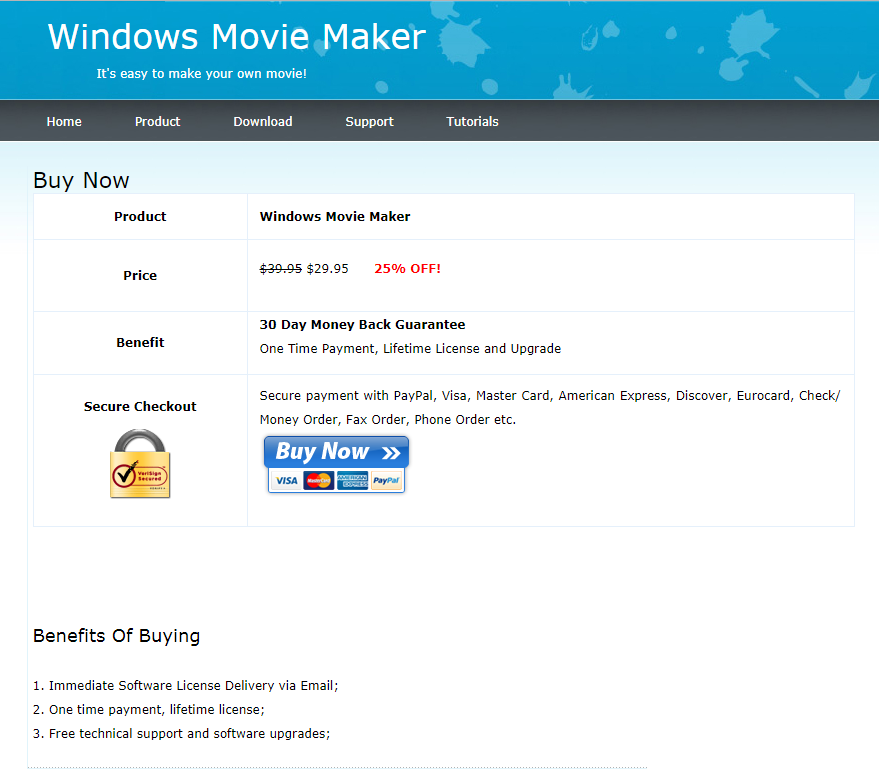Click the VeriSign Secured padlock badge
The width and height of the screenshot is (879, 777).
pos(140,464)
